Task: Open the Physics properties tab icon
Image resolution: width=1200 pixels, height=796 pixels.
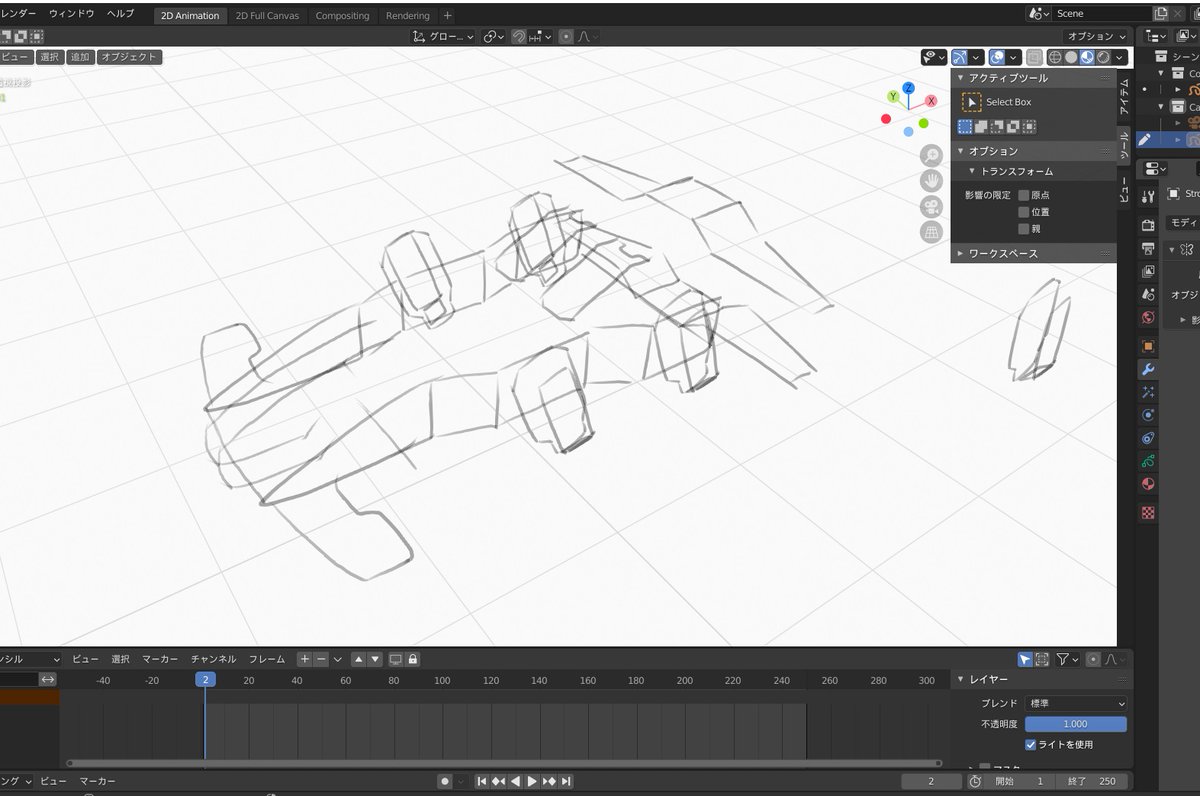Action: (x=1148, y=415)
